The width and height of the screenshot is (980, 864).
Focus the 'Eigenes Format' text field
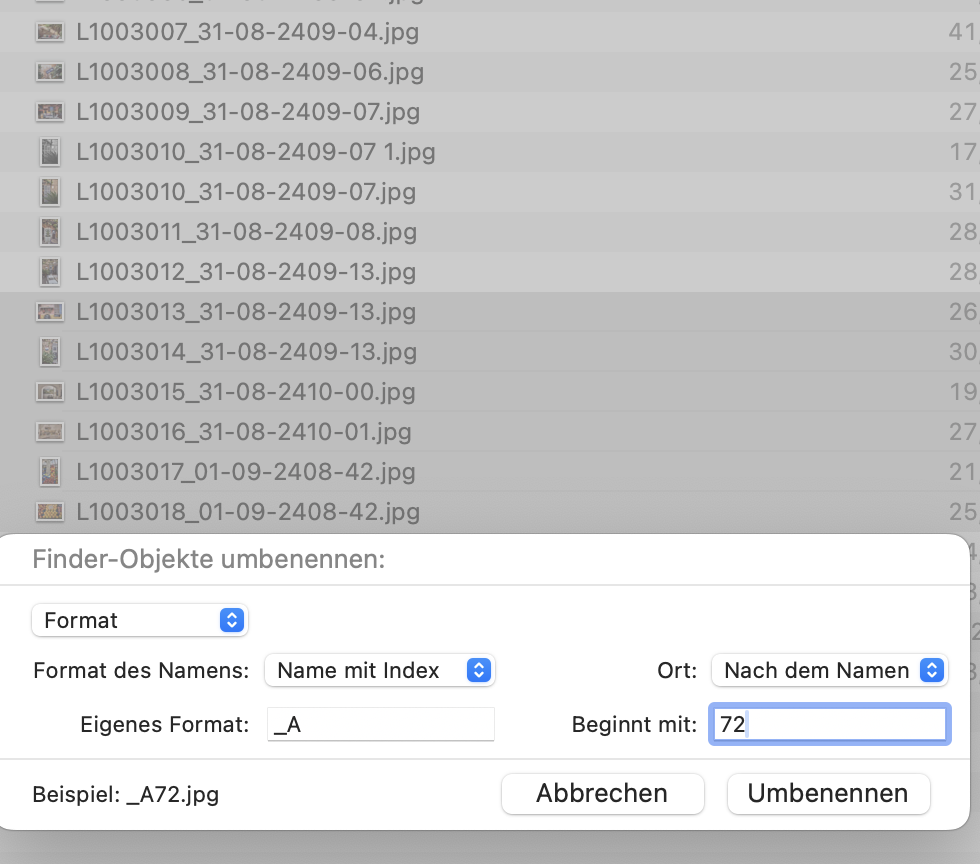tap(381, 725)
